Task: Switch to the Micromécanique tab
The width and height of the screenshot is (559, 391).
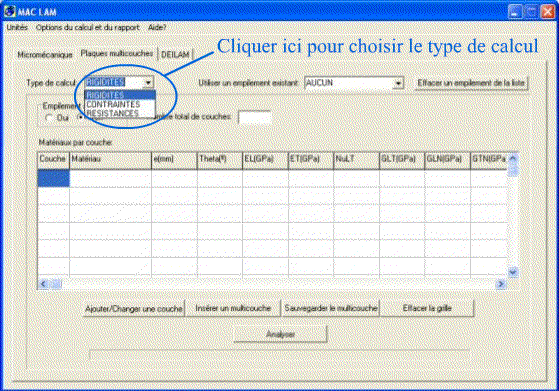Action: tap(45, 55)
